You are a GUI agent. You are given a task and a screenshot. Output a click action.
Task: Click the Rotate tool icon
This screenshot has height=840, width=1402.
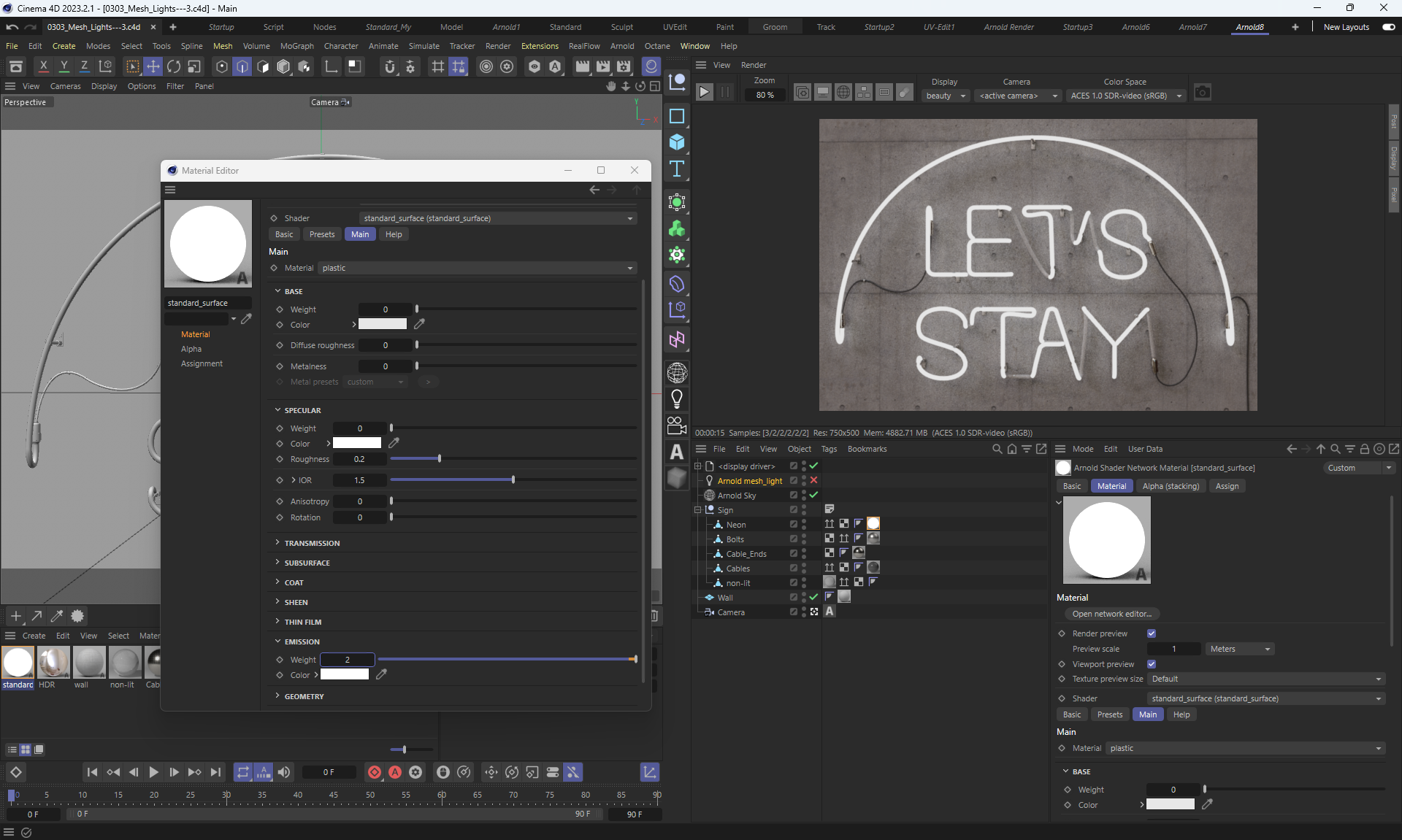[x=174, y=66]
